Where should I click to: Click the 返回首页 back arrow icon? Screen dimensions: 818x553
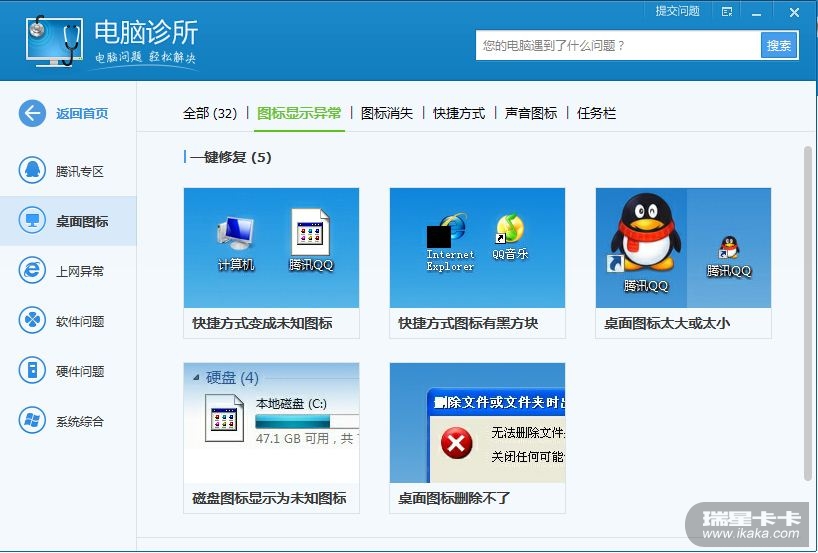(32, 113)
